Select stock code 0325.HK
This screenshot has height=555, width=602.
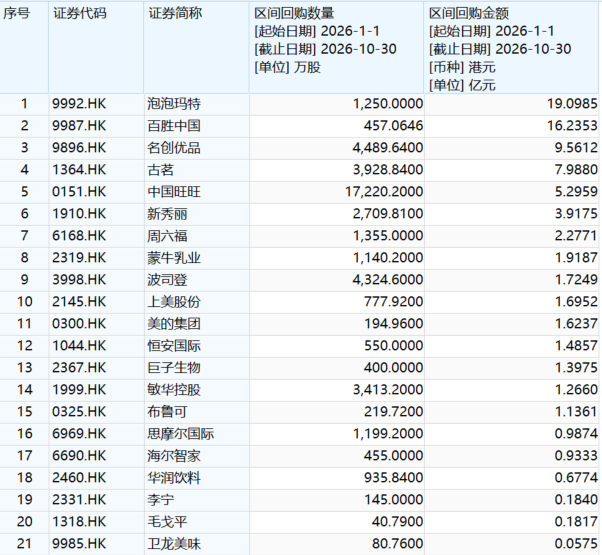(79, 412)
